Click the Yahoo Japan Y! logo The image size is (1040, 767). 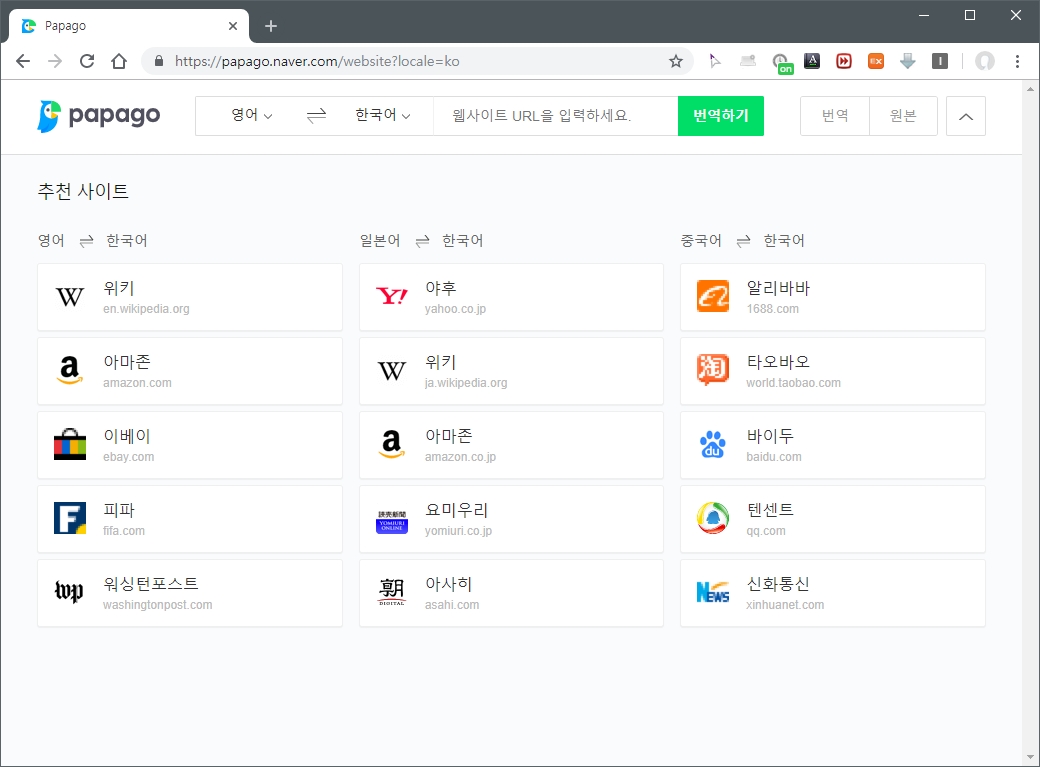pyautogui.click(x=391, y=296)
